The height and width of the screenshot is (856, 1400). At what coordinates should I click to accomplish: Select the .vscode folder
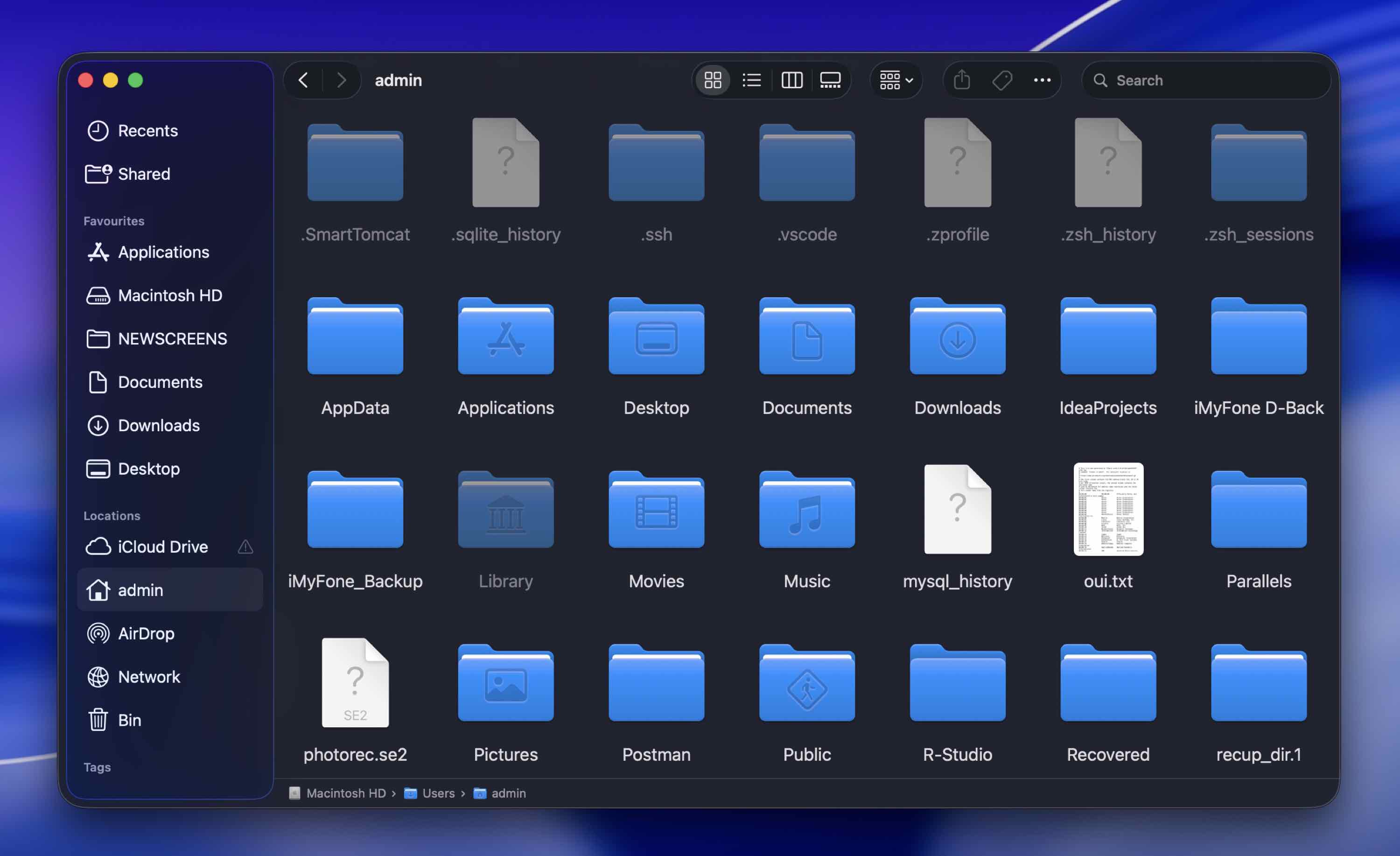click(807, 163)
